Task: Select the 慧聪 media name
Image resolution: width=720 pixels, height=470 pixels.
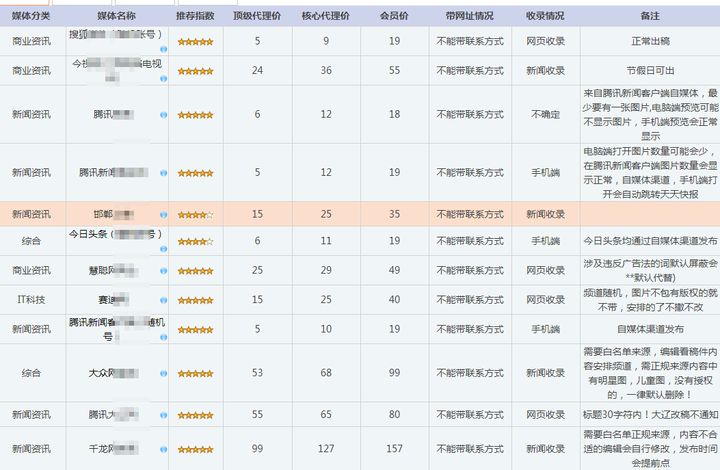Action: click(x=113, y=270)
